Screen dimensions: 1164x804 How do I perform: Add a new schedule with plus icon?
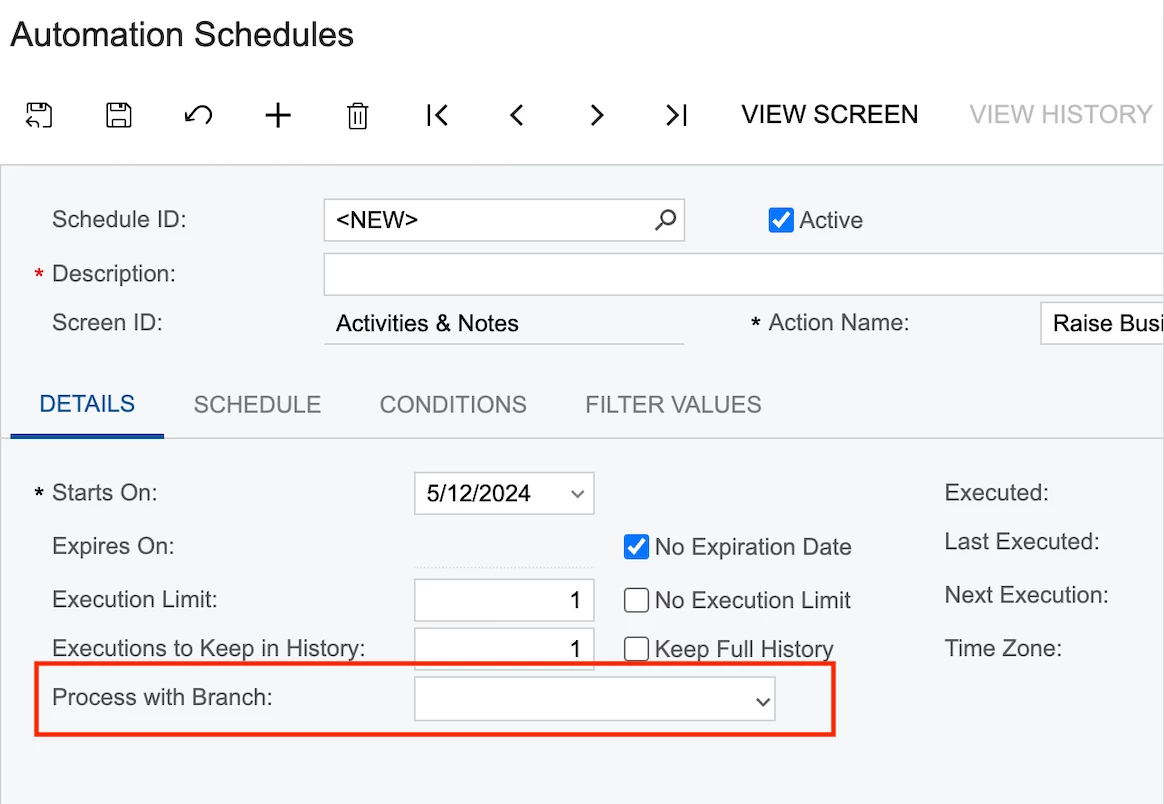point(278,115)
